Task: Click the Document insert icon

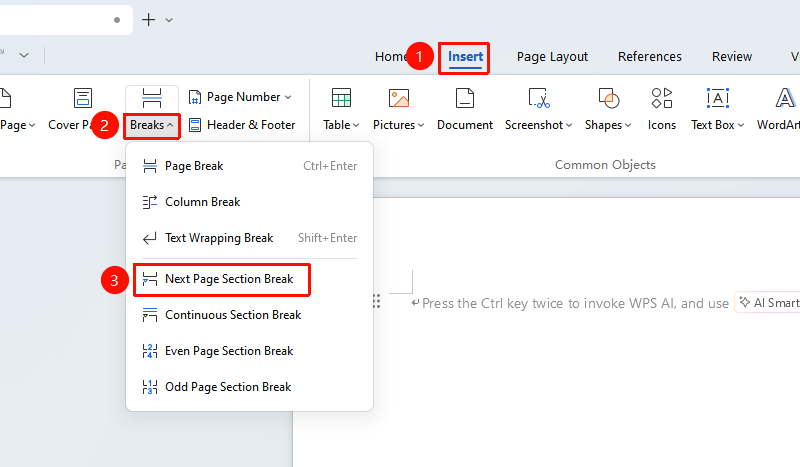Action: [x=465, y=97]
